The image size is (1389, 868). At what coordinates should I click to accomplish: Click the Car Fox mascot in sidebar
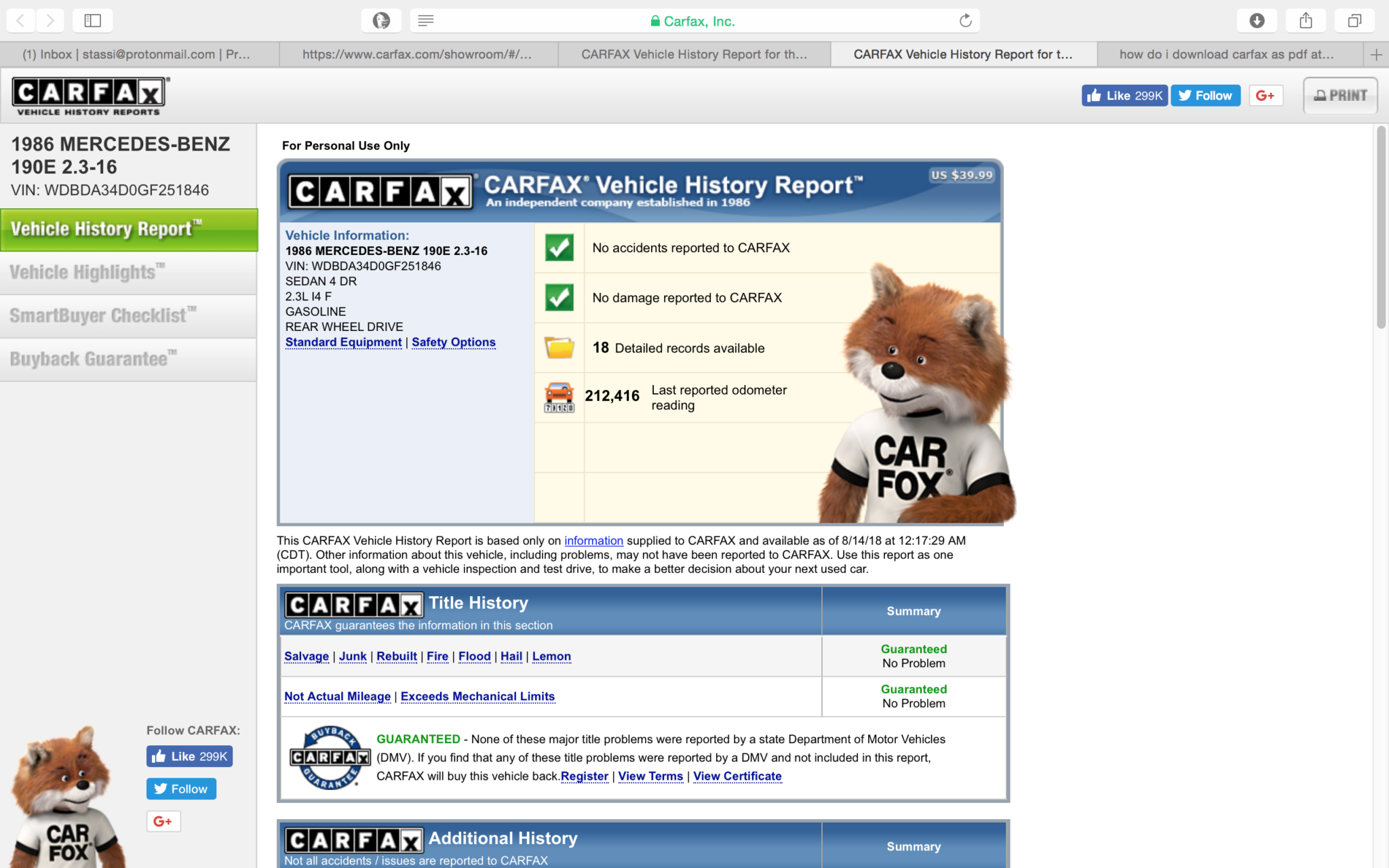[x=66, y=797]
